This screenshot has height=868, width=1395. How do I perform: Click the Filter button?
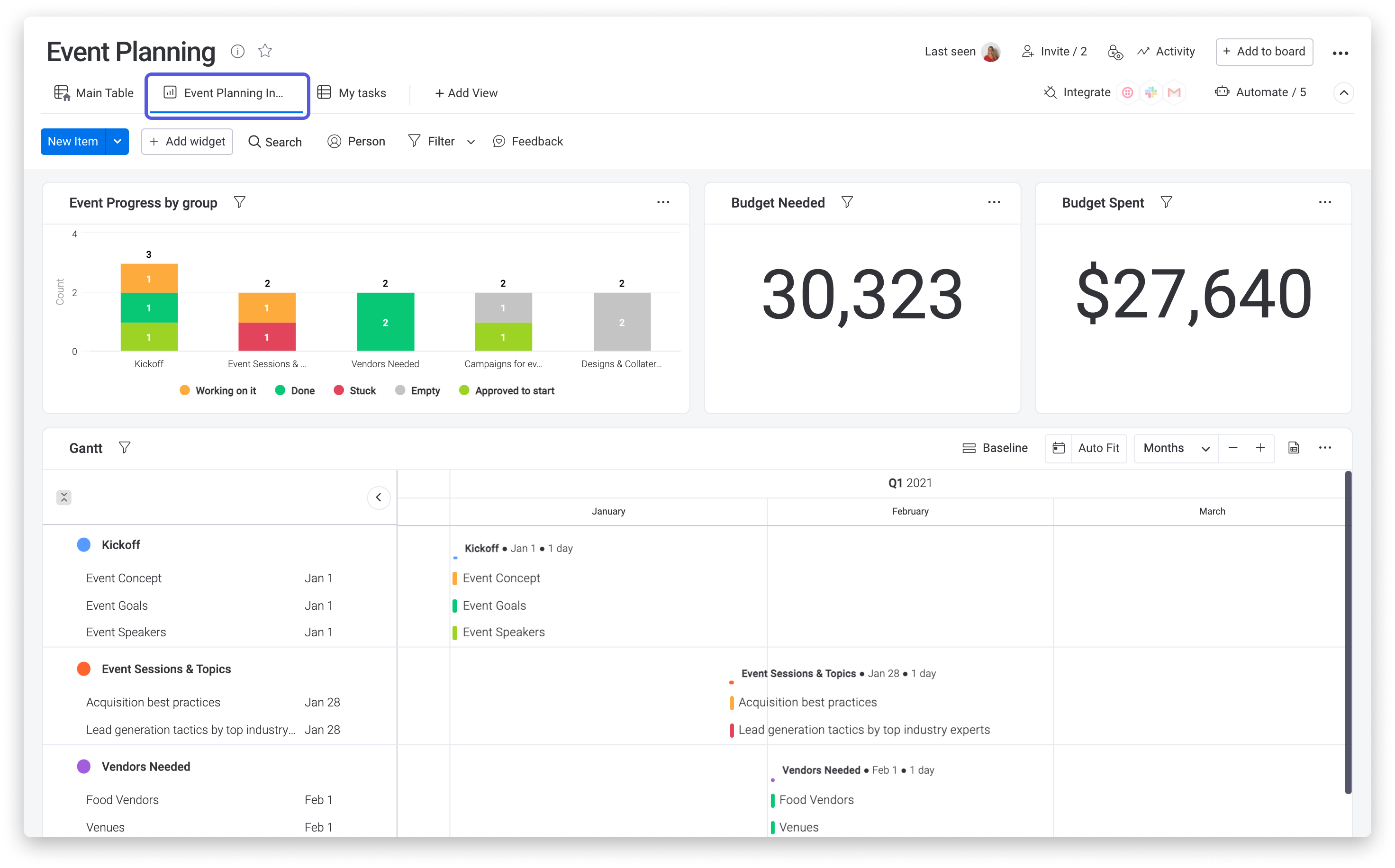coord(431,141)
